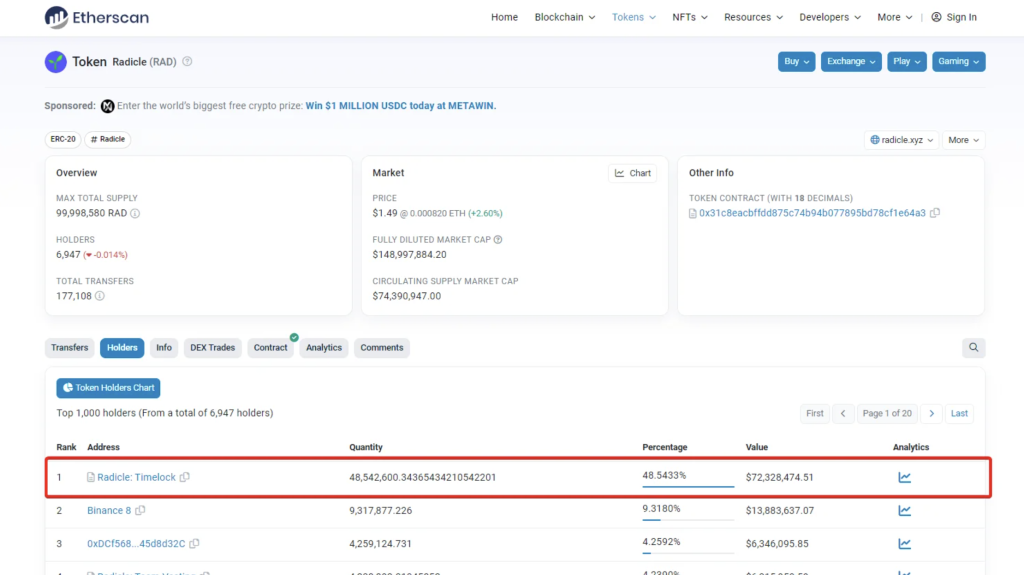
Task: Open the token contract address link
Action: tap(812, 213)
